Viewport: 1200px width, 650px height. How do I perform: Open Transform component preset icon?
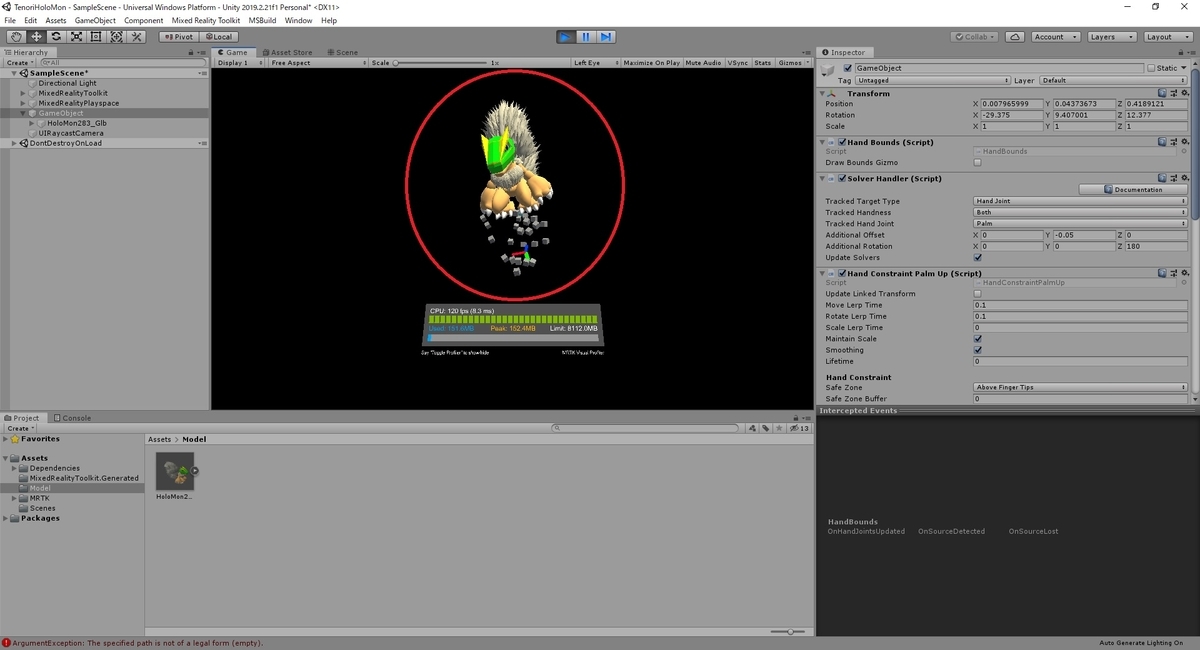click(1174, 93)
